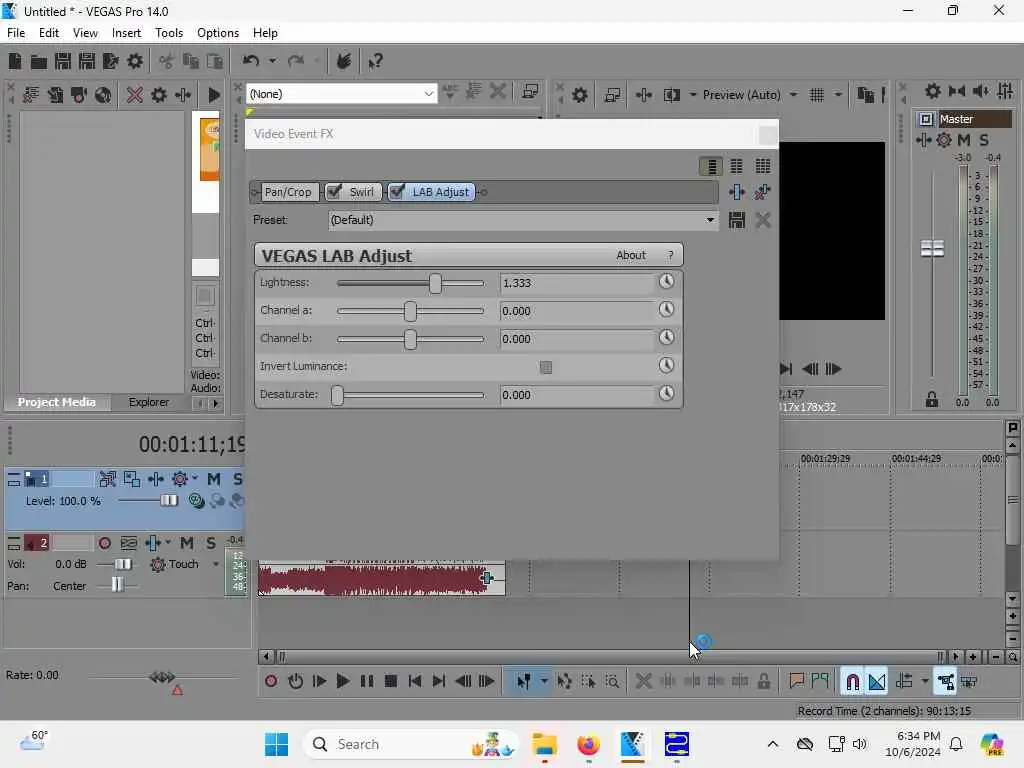The width and height of the screenshot is (1024, 768).
Task: Delete the FX preset with X icon
Action: click(x=762, y=220)
